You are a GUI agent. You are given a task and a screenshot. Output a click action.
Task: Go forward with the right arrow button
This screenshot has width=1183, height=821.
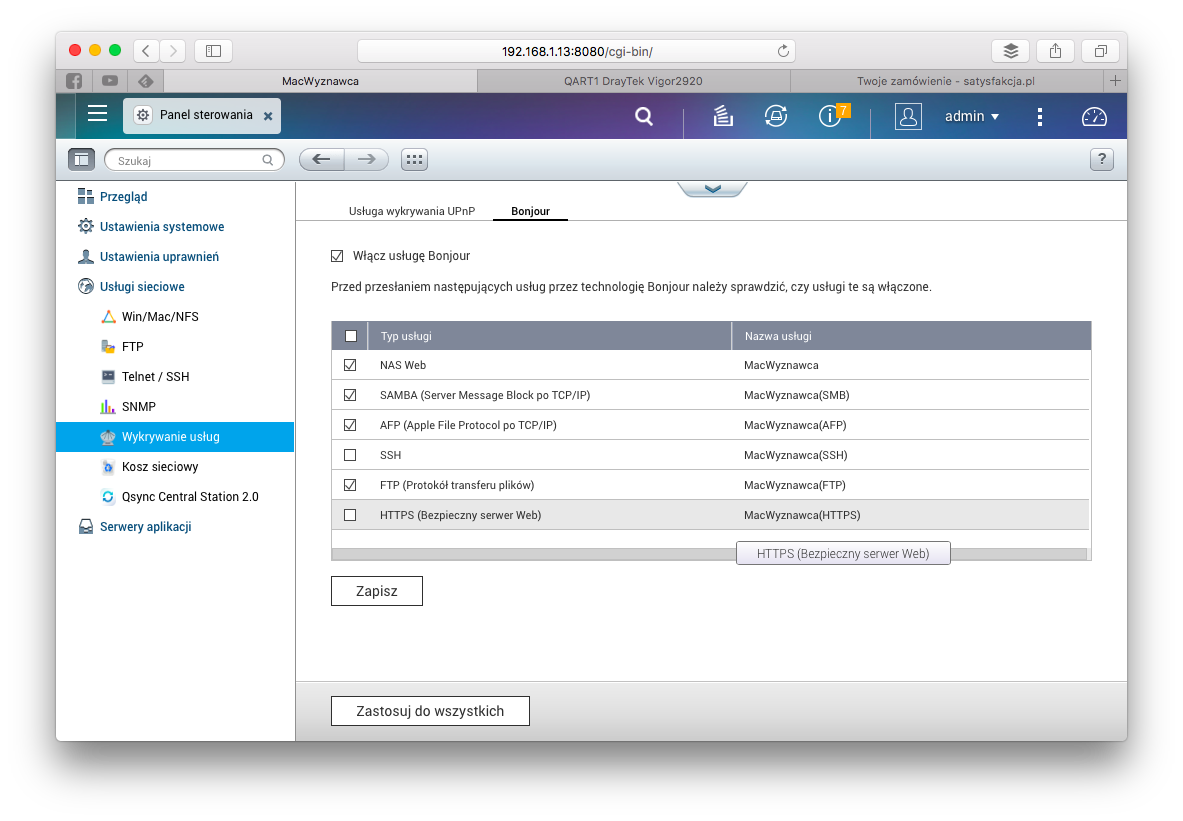(367, 159)
